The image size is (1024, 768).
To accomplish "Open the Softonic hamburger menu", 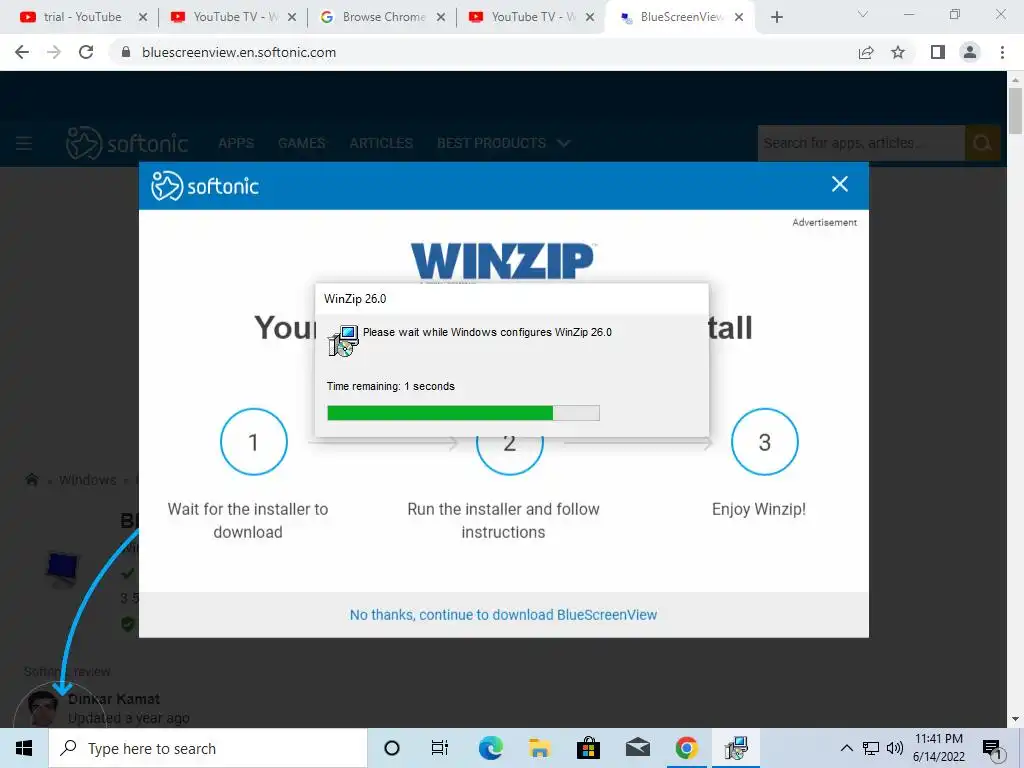I will [x=24, y=143].
